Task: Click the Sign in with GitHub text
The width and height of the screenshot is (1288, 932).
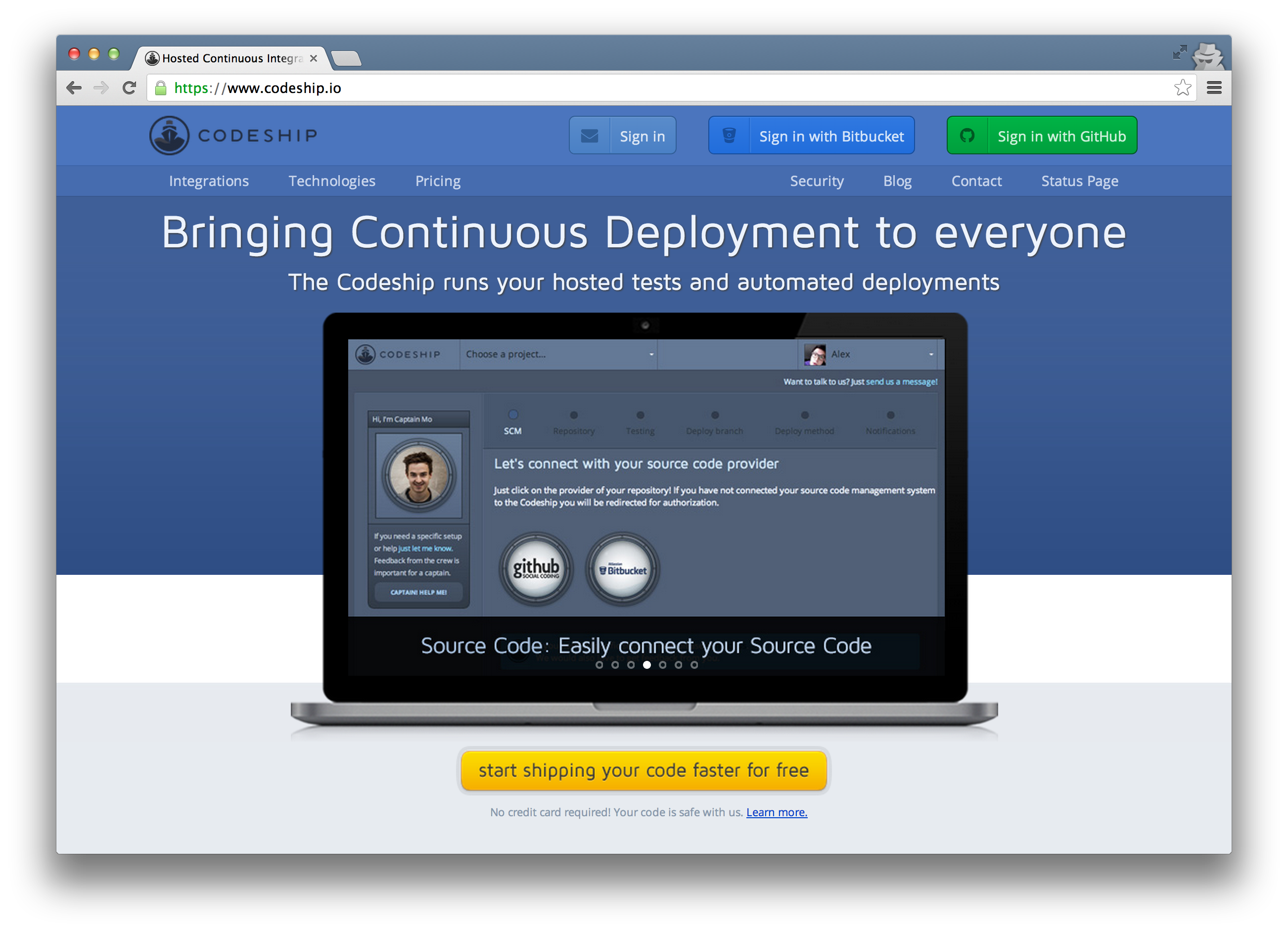Action: pos(1061,137)
